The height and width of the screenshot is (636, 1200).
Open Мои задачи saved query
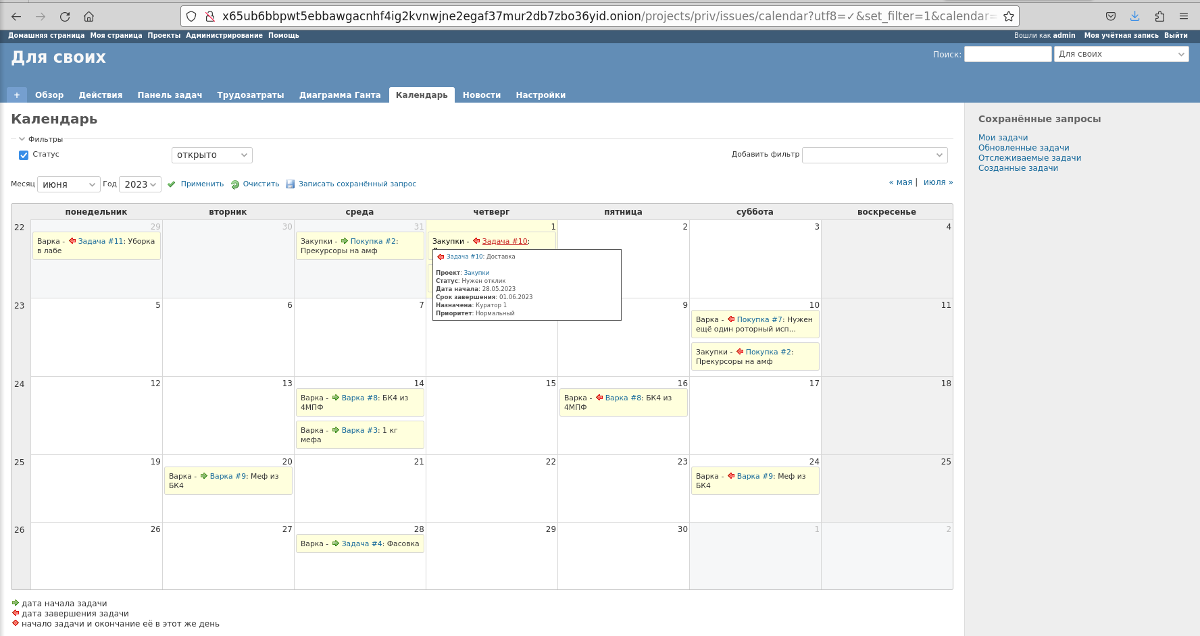1002,138
